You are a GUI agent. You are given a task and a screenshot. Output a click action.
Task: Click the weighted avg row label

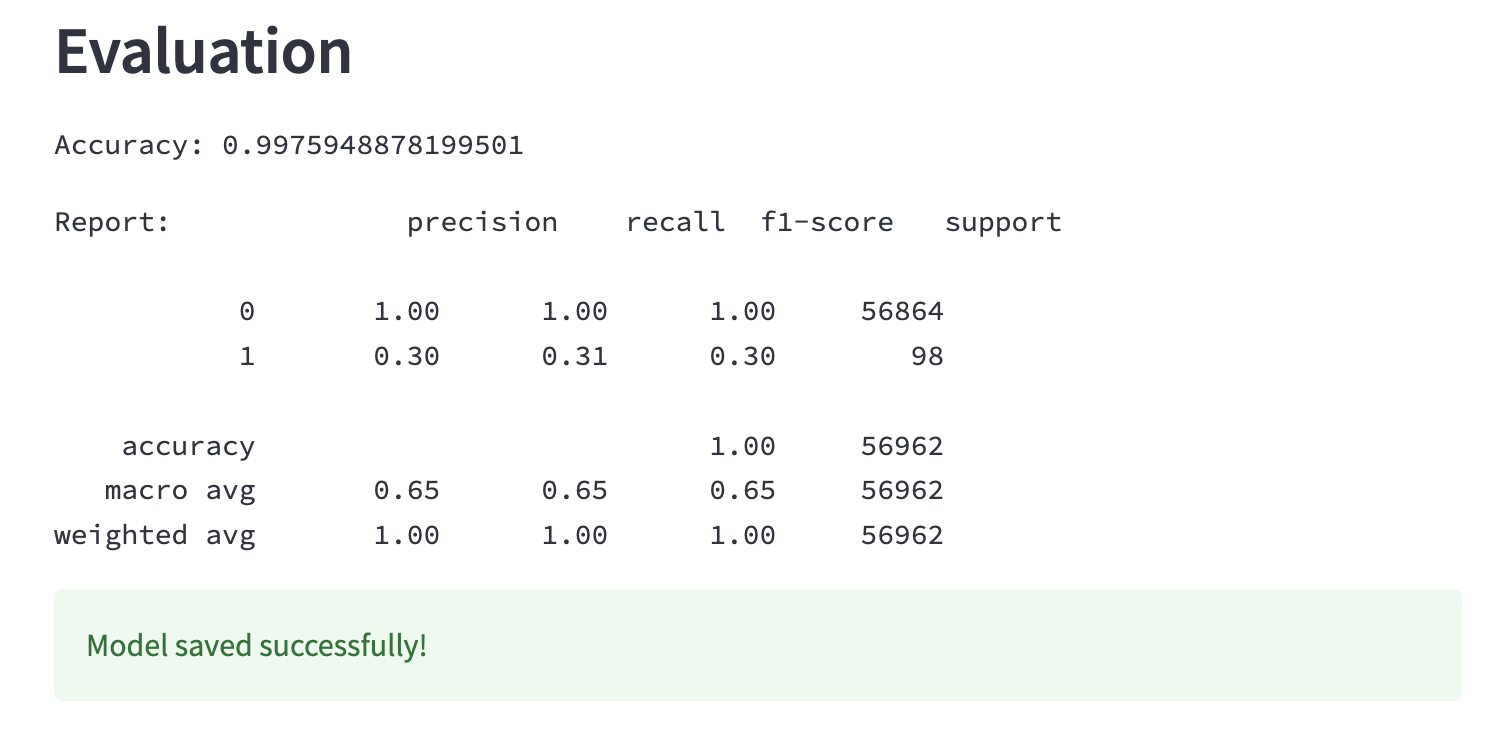click(x=155, y=535)
